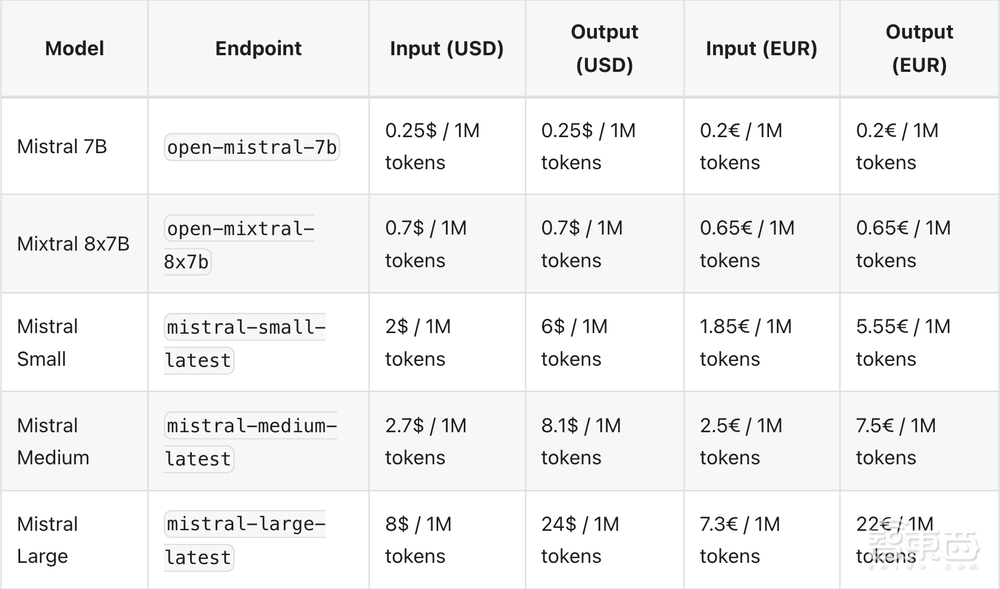The image size is (1000, 589).
Task: Click the open-mistral-7b endpoint code
Action: [x=252, y=147]
